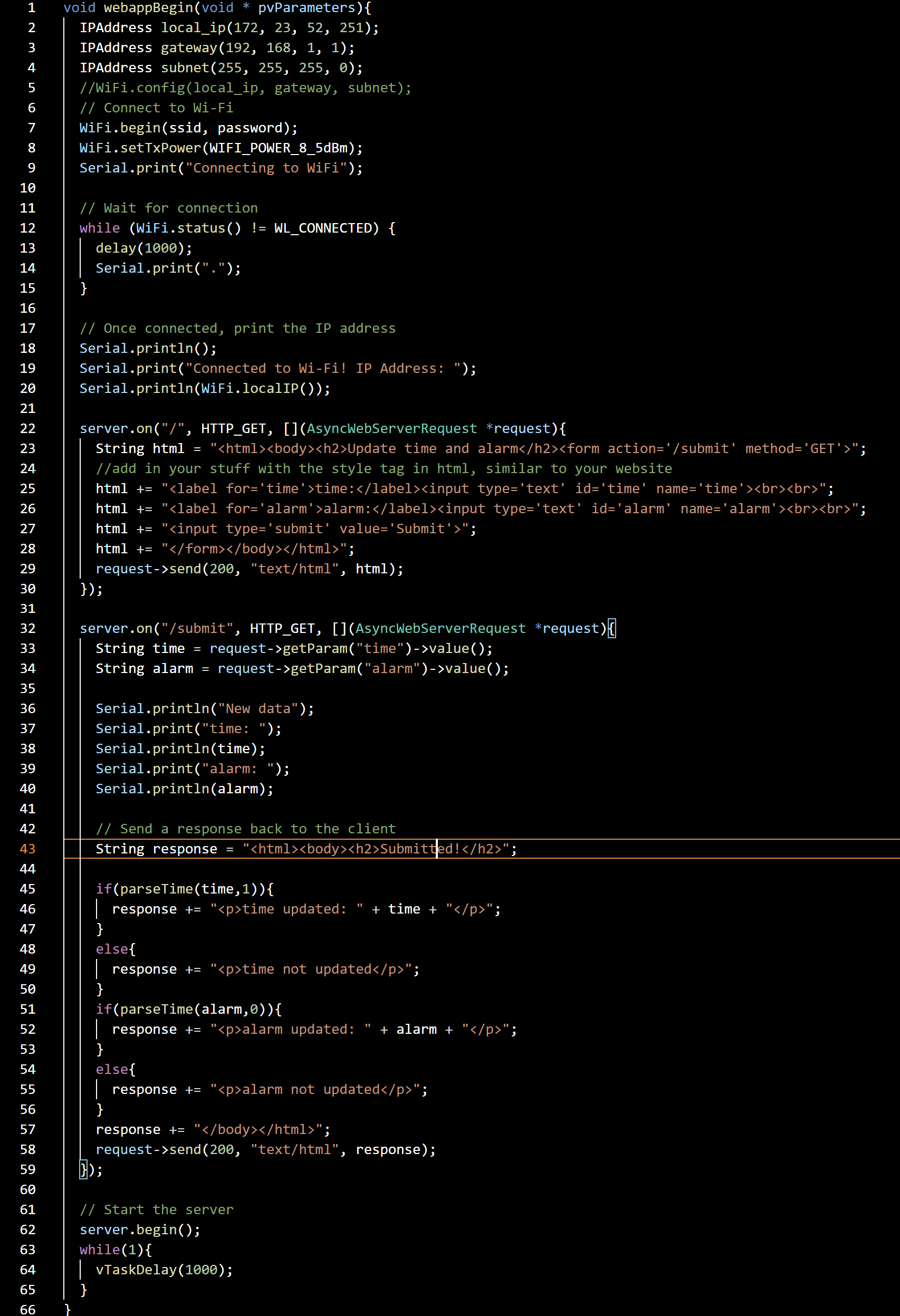Click '// Start the server' comment
The width and height of the screenshot is (900, 1316).
point(156,1209)
